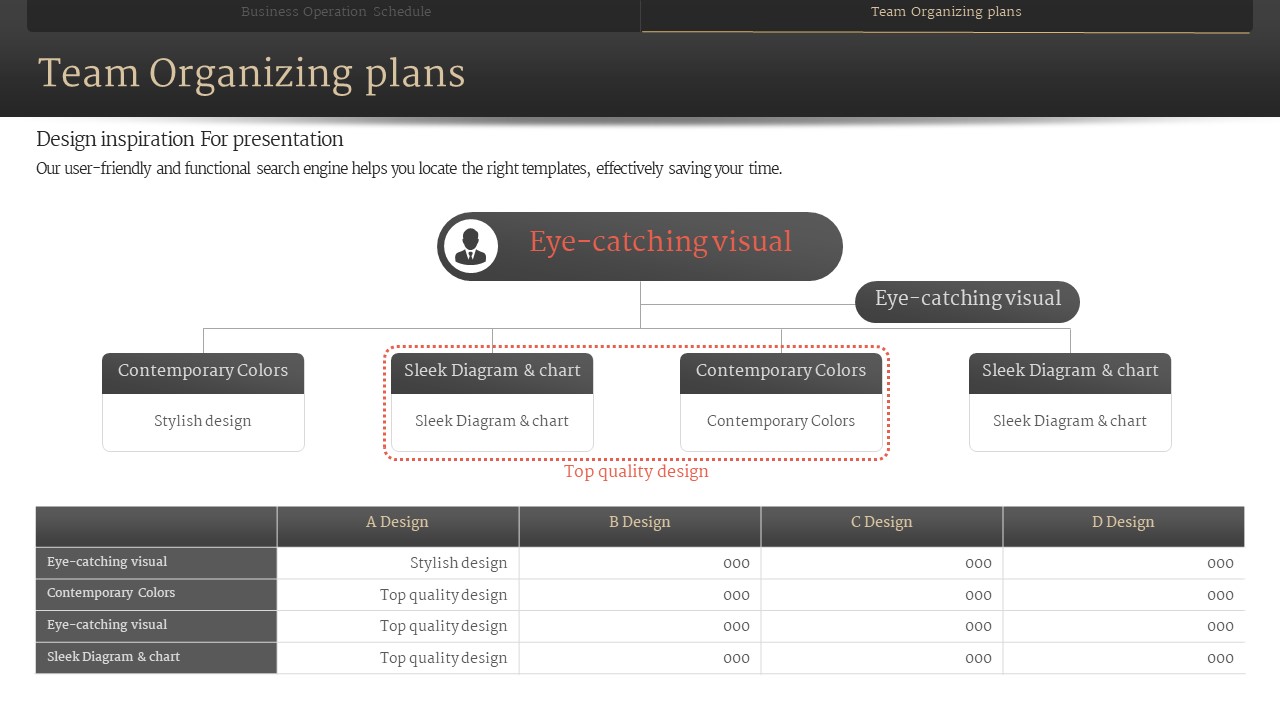This screenshot has height=720, width=1280.
Task: Click the Design inspiration For presentation subtitle
Action: (190, 139)
